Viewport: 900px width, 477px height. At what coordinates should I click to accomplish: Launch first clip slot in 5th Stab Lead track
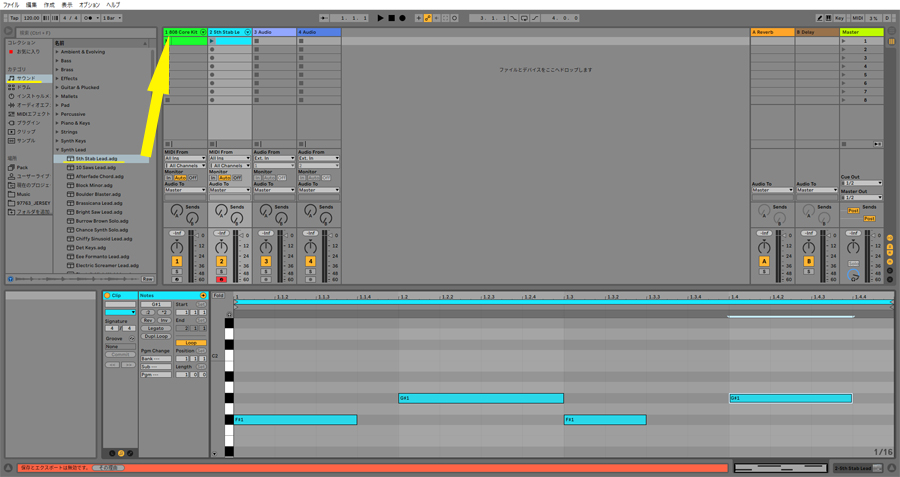tap(212, 41)
